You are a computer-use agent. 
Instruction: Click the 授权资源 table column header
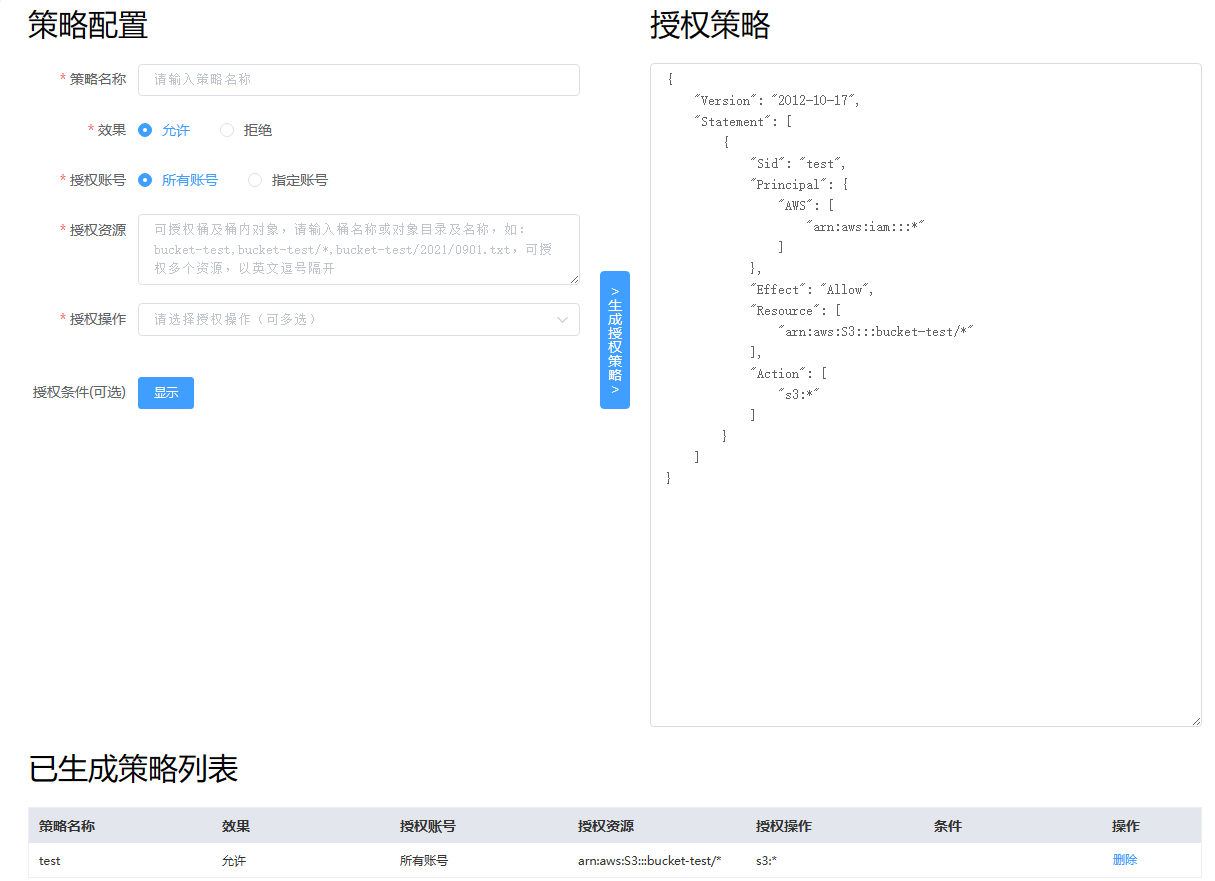[606, 826]
